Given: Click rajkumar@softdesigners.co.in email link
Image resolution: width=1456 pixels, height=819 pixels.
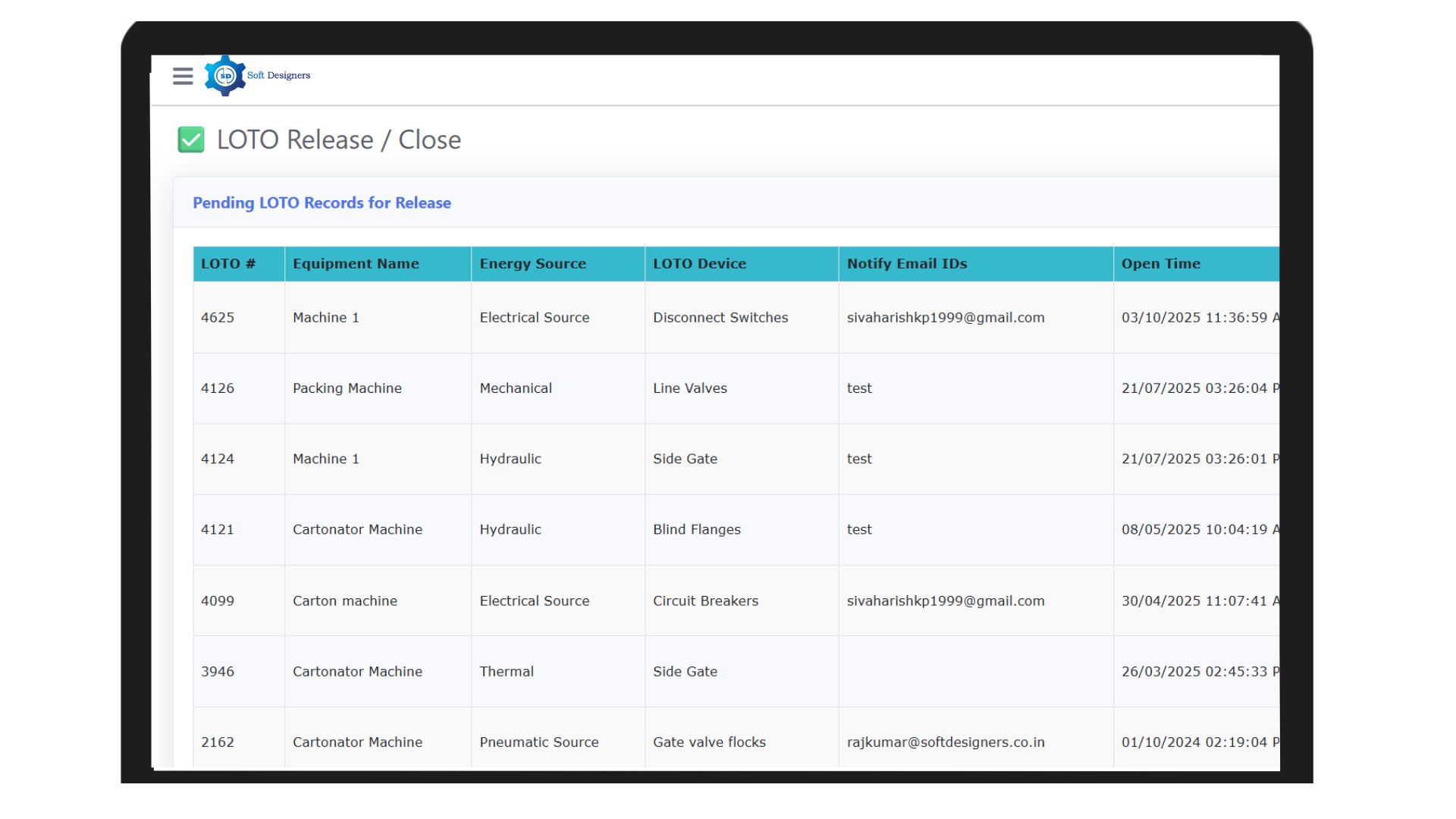Looking at the screenshot, I should (x=946, y=742).
